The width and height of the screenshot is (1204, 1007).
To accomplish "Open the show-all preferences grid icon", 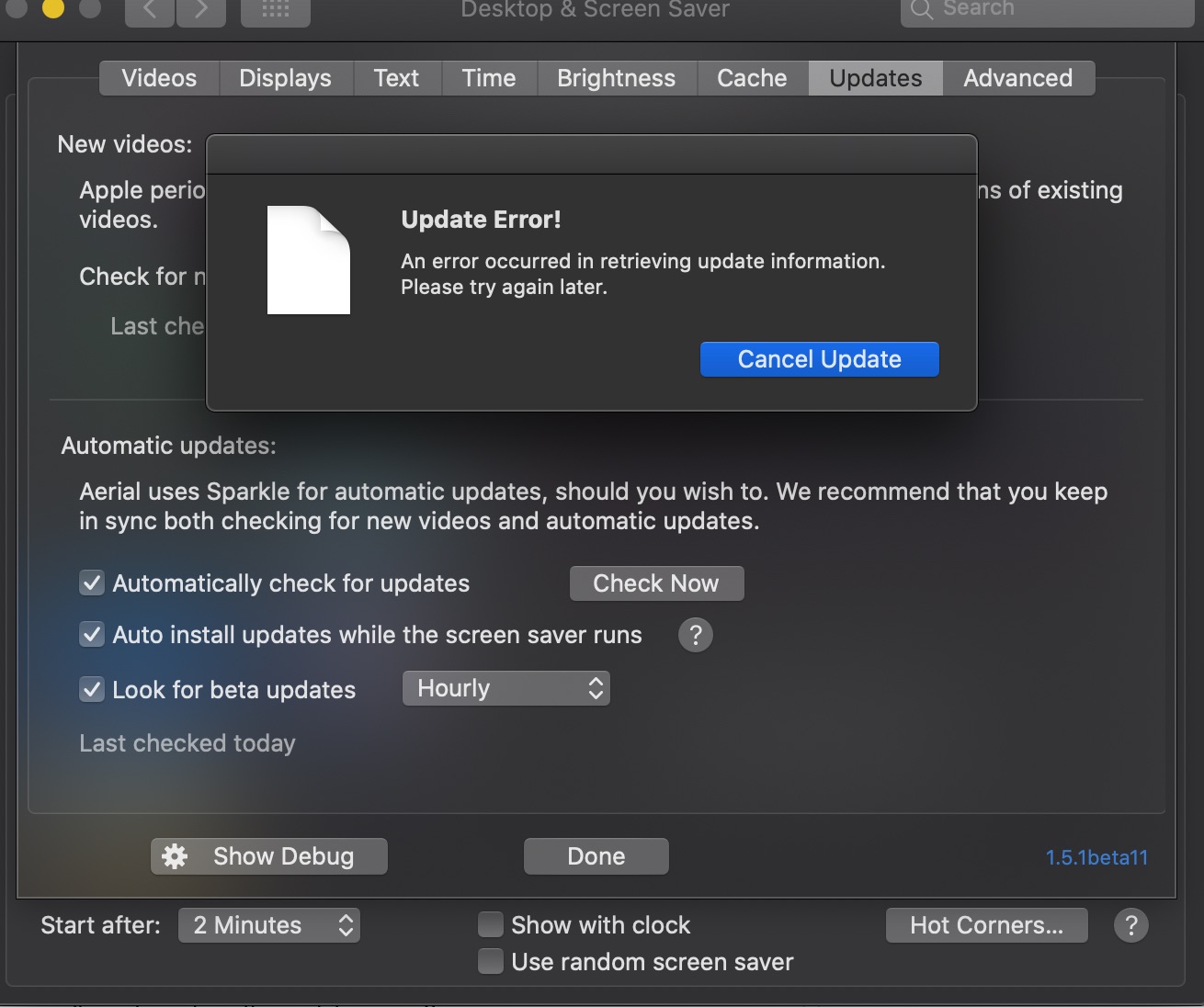I will [x=275, y=10].
